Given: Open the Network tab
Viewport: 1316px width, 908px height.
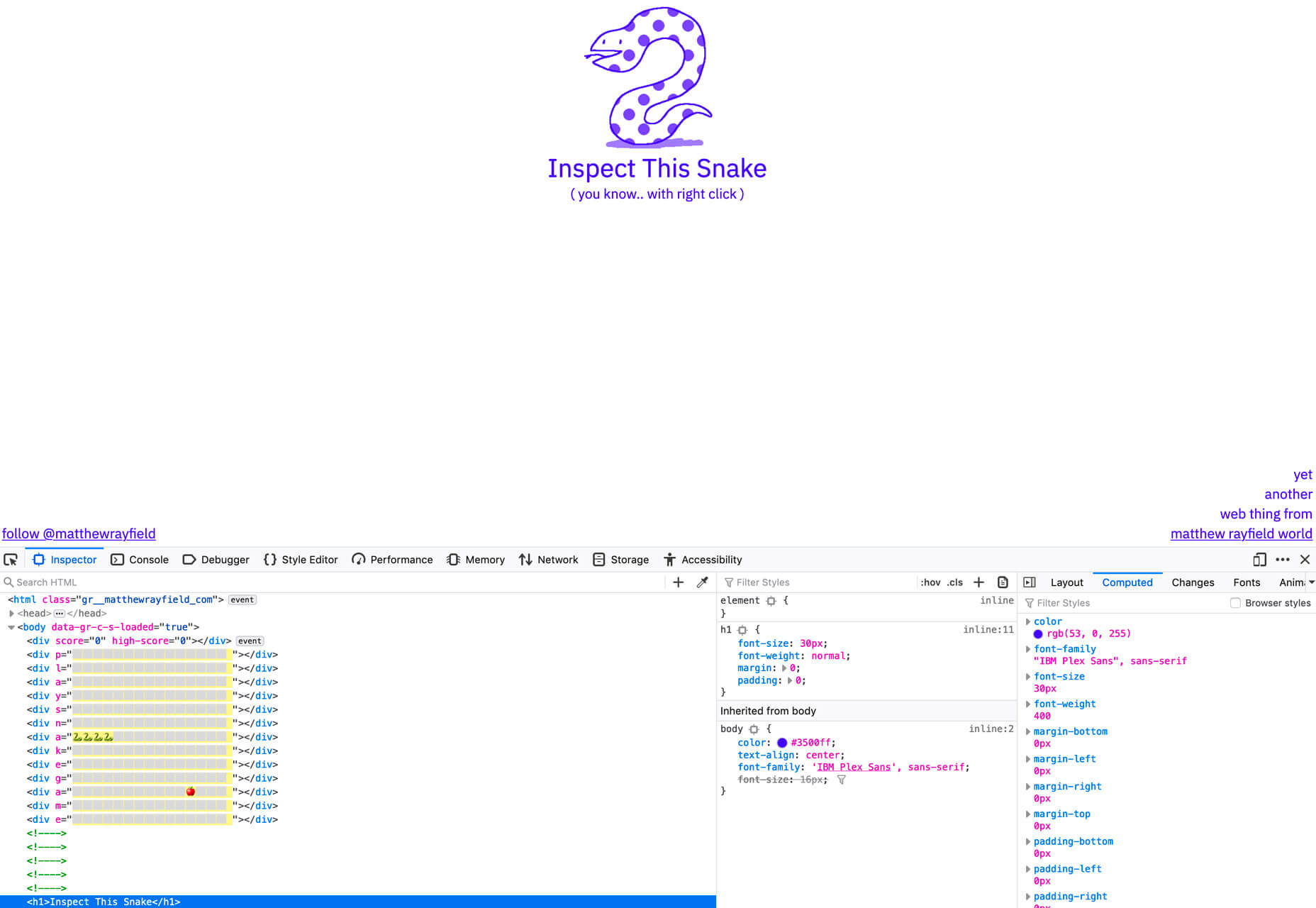Looking at the screenshot, I should 548,560.
